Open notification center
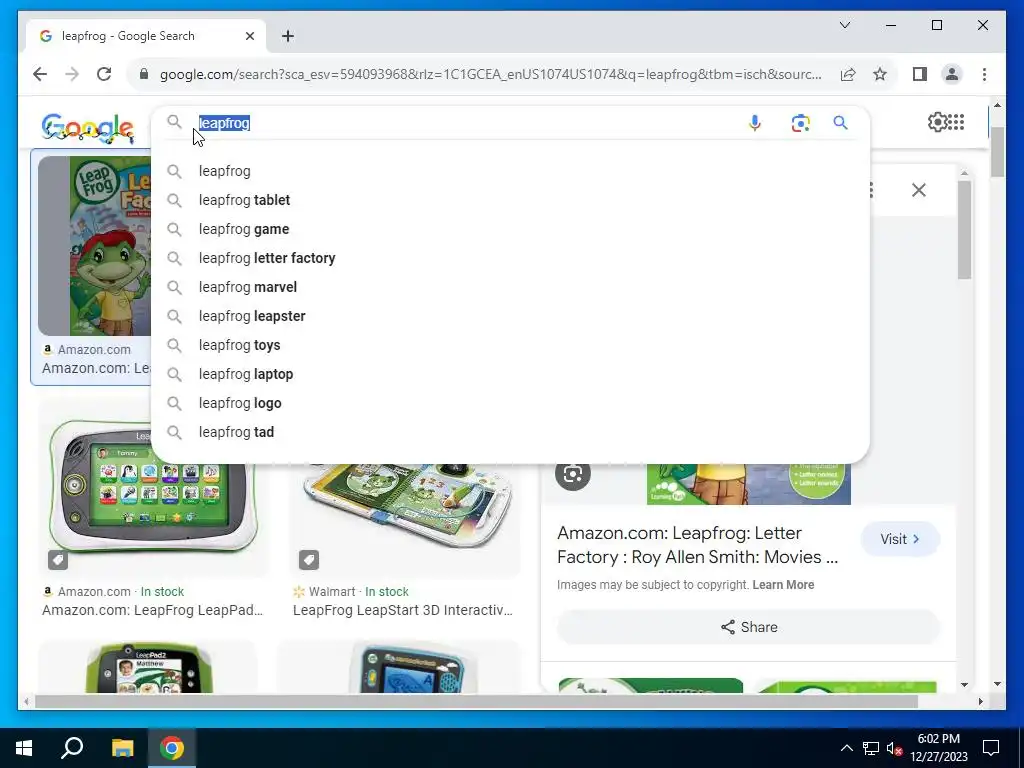Viewport: 1024px width, 768px height. click(x=991, y=748)
